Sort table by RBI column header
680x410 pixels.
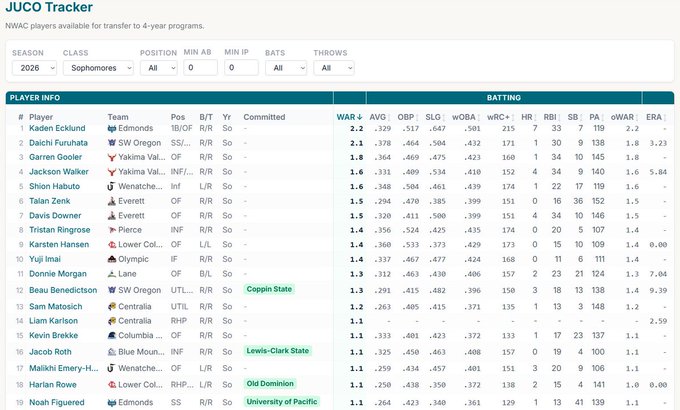pyautogui.click(x=552, y=117)
